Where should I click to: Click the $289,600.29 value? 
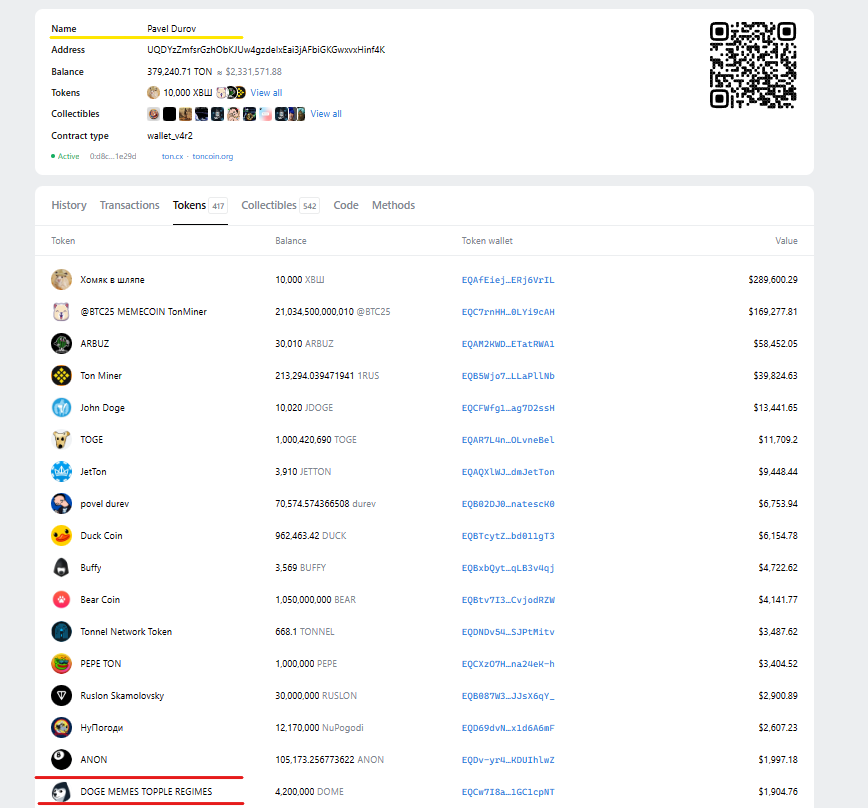coord(773,279)
